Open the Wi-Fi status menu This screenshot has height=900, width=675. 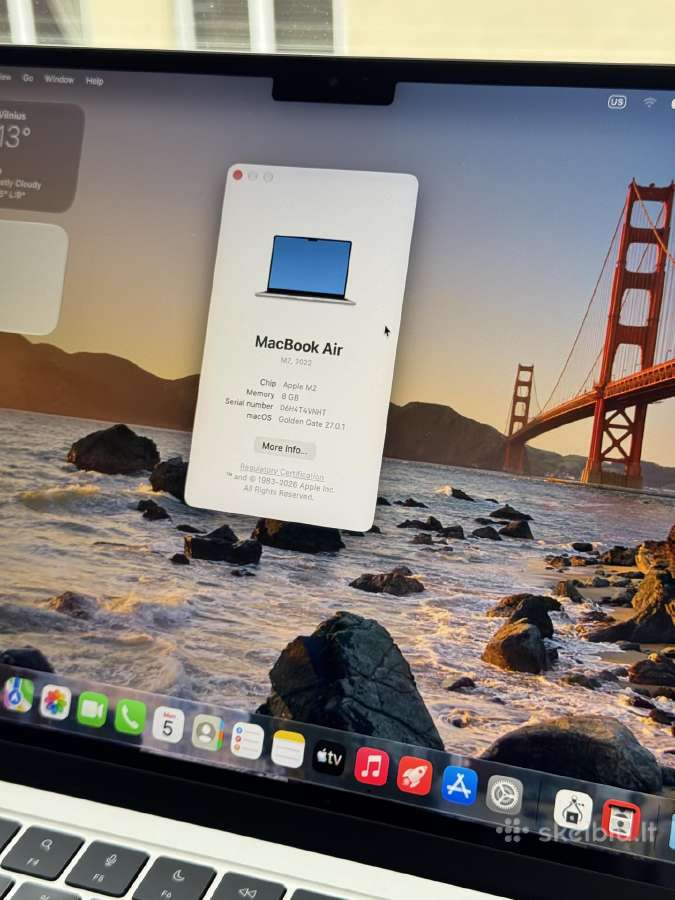(649, 103)
